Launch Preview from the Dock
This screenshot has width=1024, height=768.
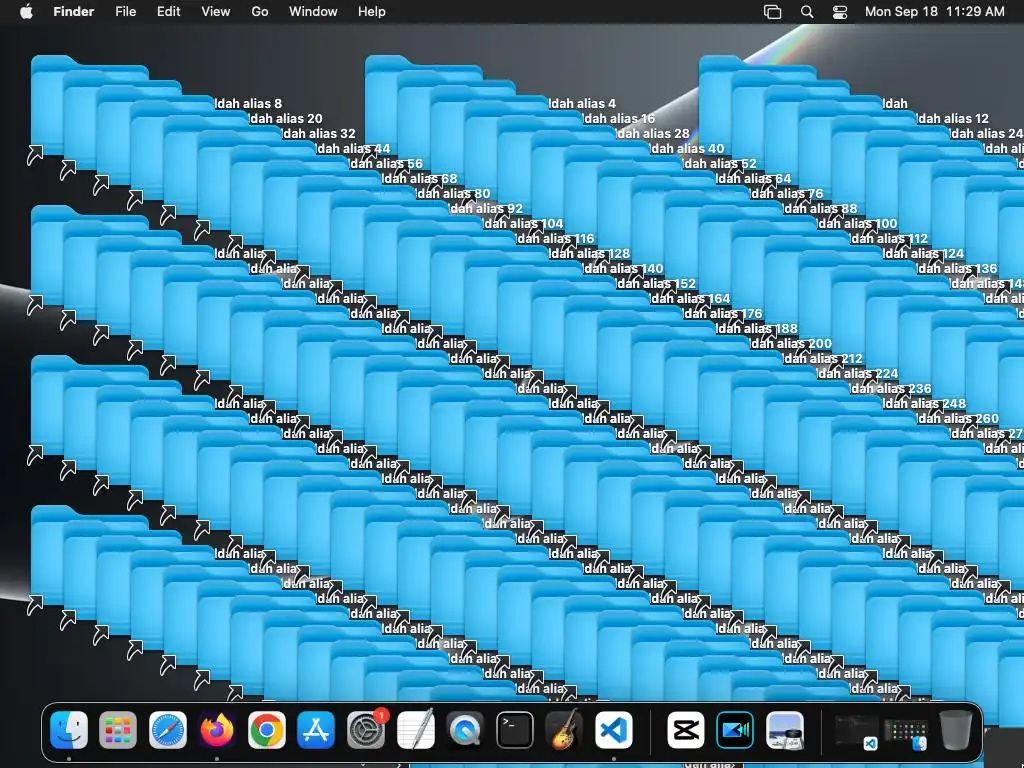[x=784, y=729]
